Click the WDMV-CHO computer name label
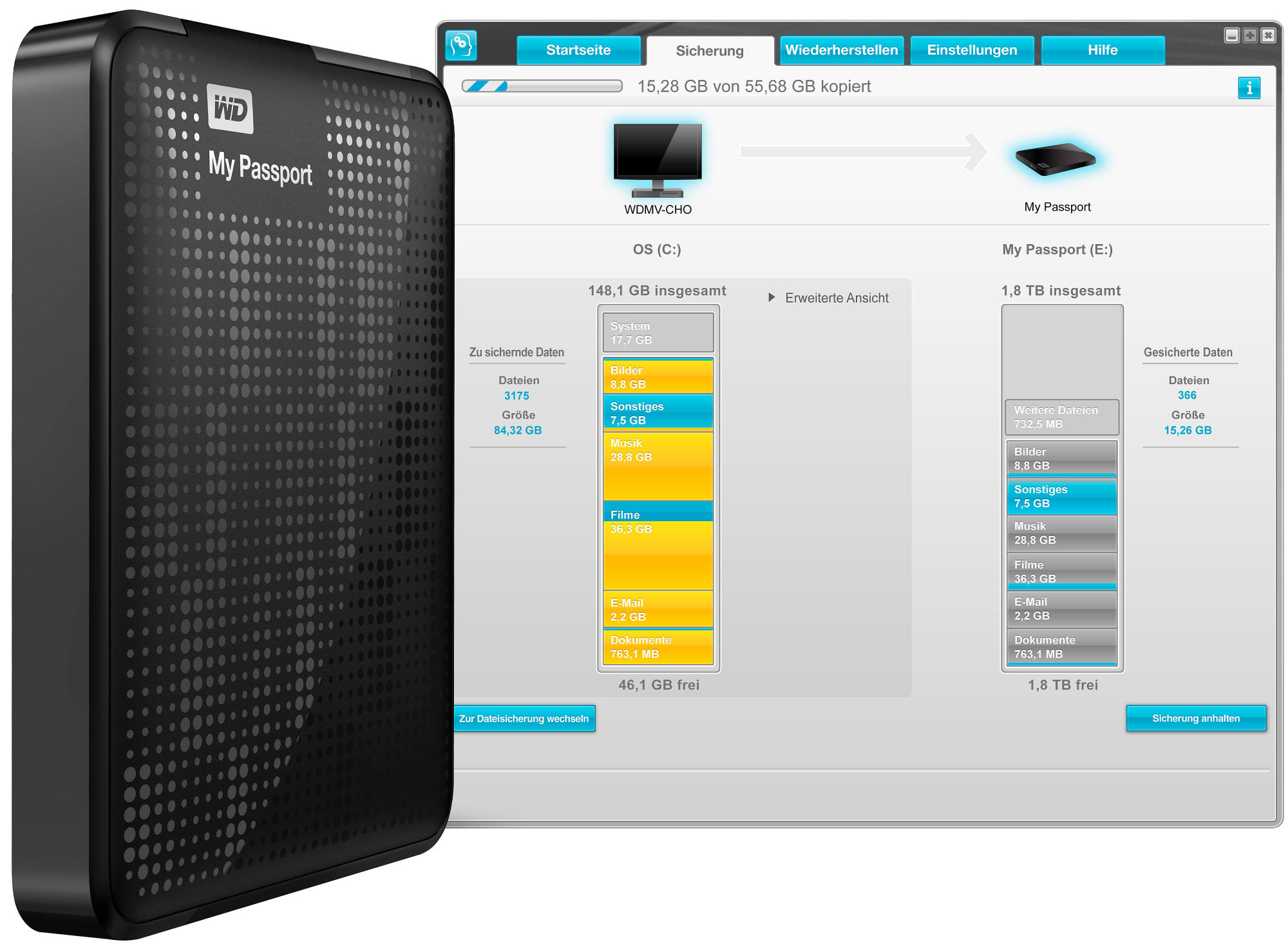Screen dimensions: 1288x947 tap(658, 209)
